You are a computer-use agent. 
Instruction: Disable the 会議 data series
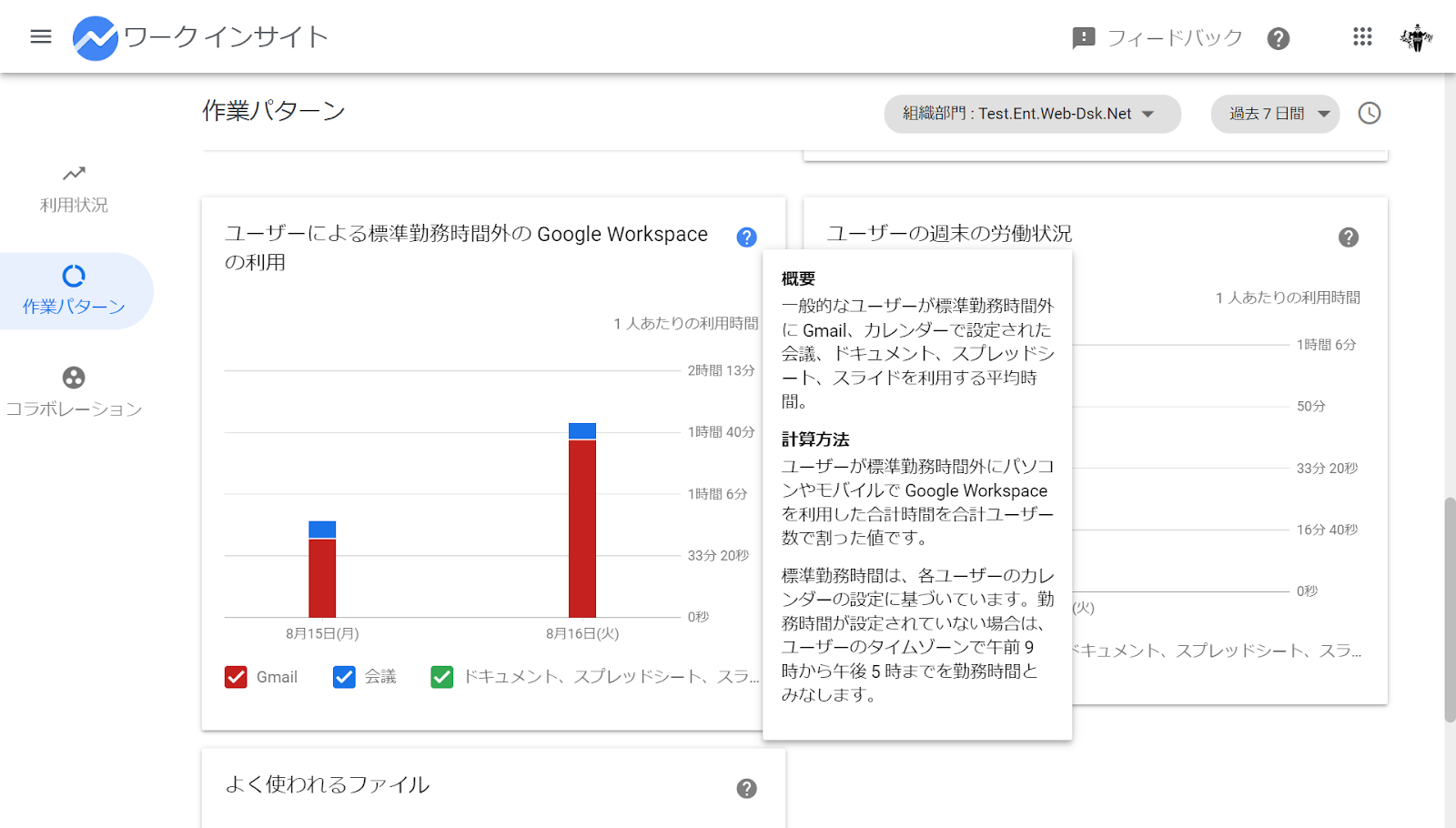click(343, 677)
